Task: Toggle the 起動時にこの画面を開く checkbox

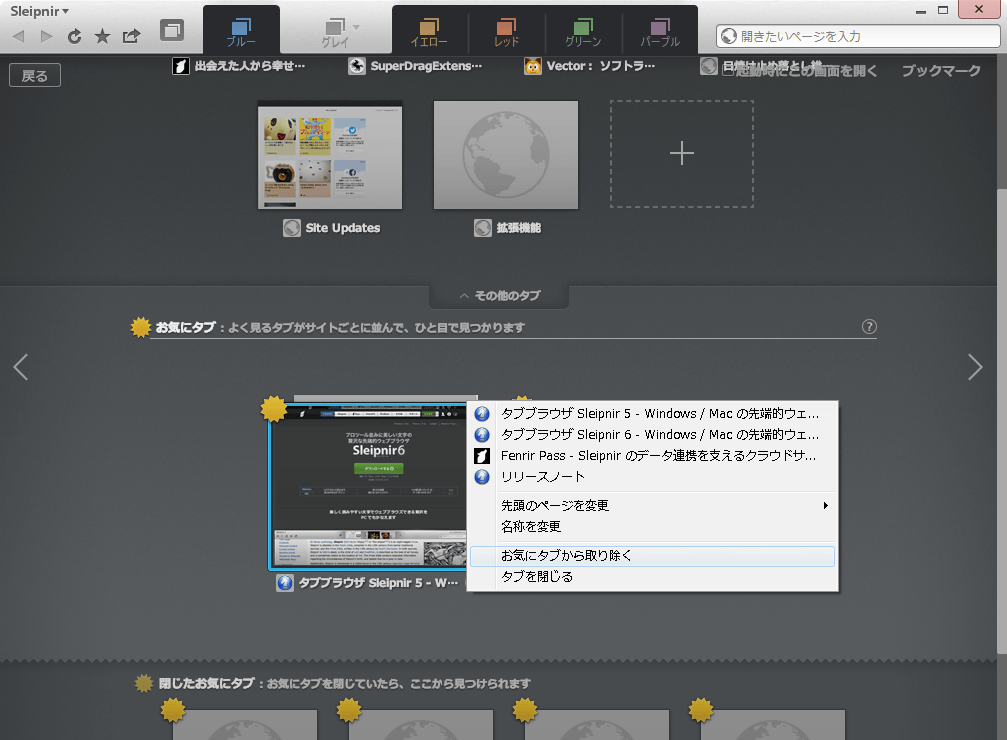Action: tap(728, 70)
